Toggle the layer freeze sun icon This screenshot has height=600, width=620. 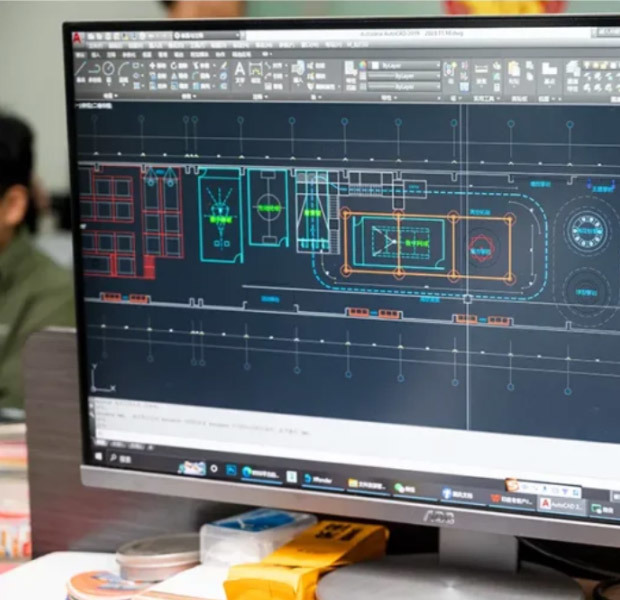pos(594,65)
